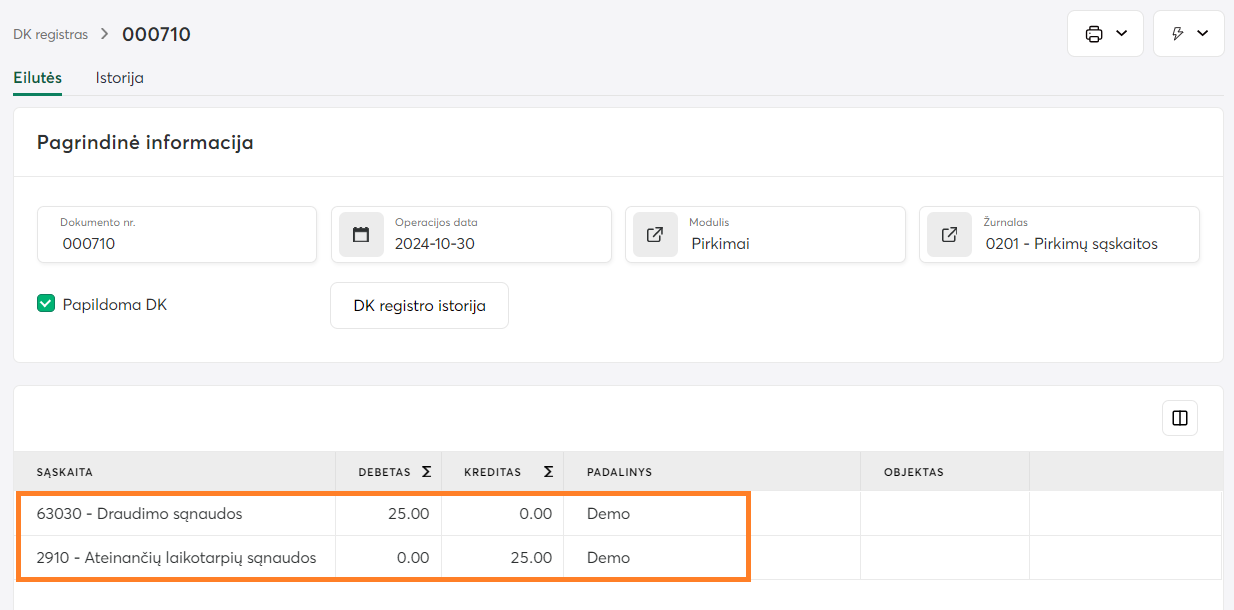Image resolution: width=1234 pixels, height=610 pixels.
Task: Open Žurnalas external link icon
Action: point(949,235)
